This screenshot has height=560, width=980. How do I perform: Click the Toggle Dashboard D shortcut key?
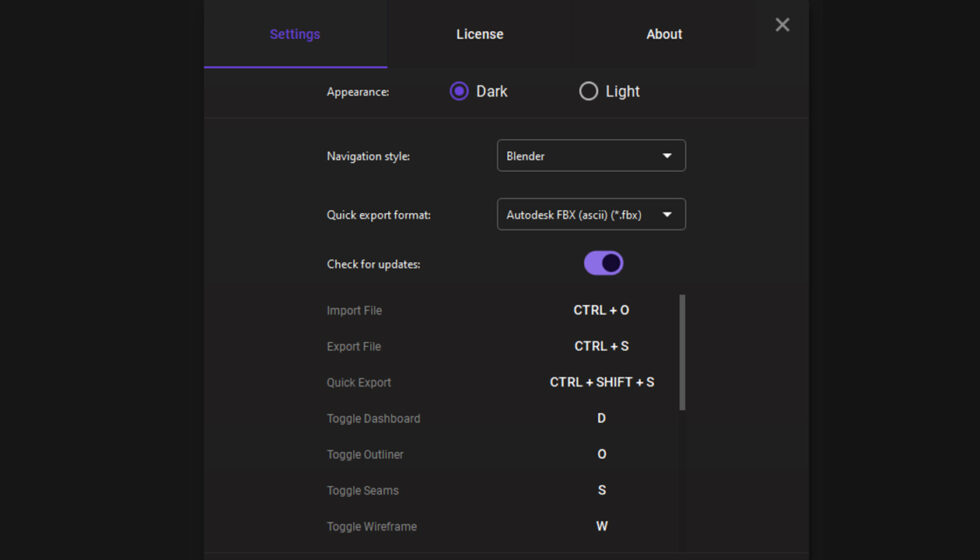601,418
